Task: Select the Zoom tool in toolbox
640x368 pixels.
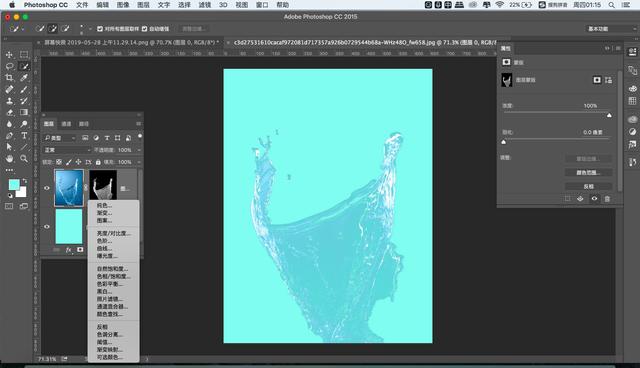Action: 24,159
